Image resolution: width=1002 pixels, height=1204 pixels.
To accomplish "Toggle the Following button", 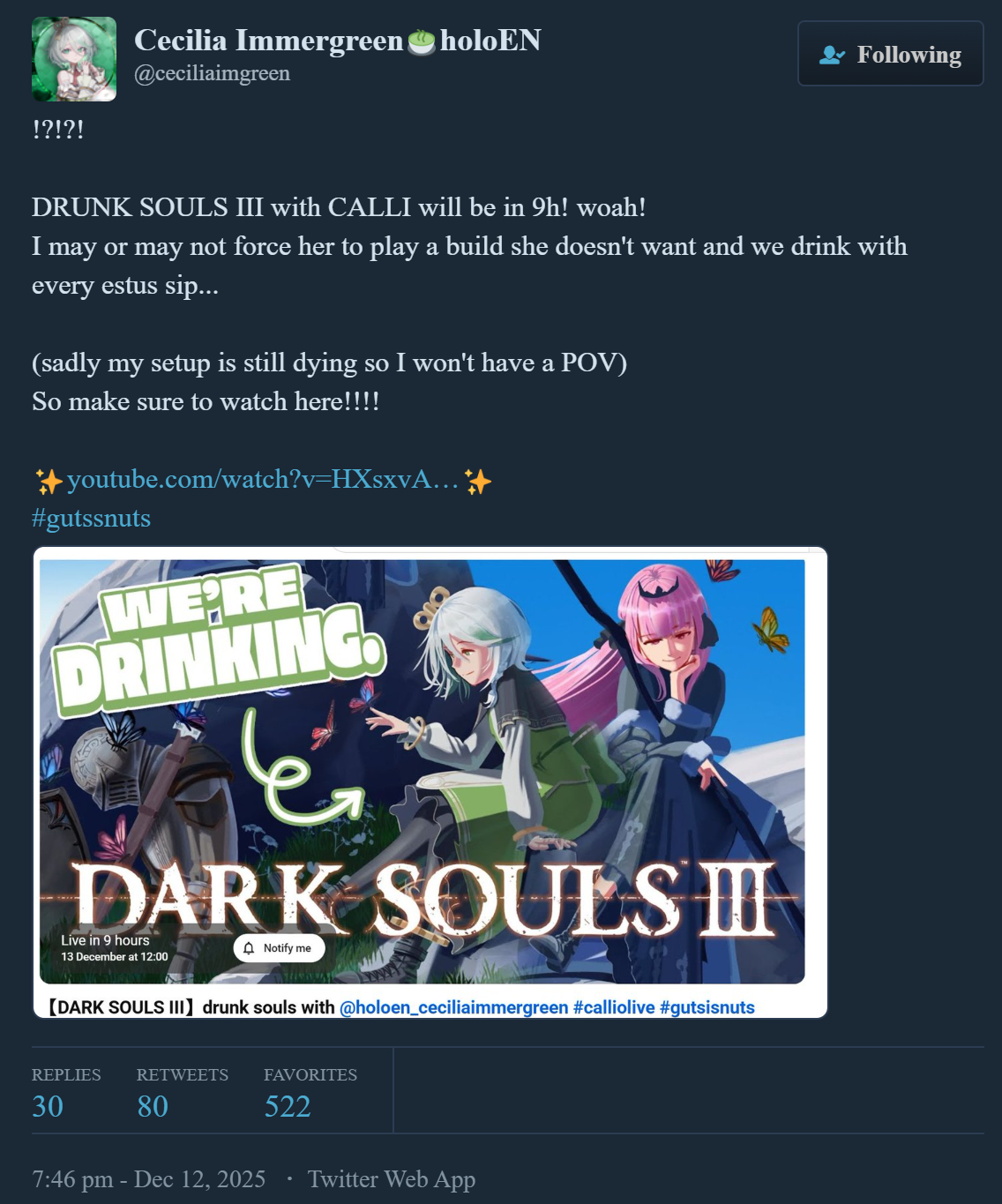I will (x=890, y=54).
